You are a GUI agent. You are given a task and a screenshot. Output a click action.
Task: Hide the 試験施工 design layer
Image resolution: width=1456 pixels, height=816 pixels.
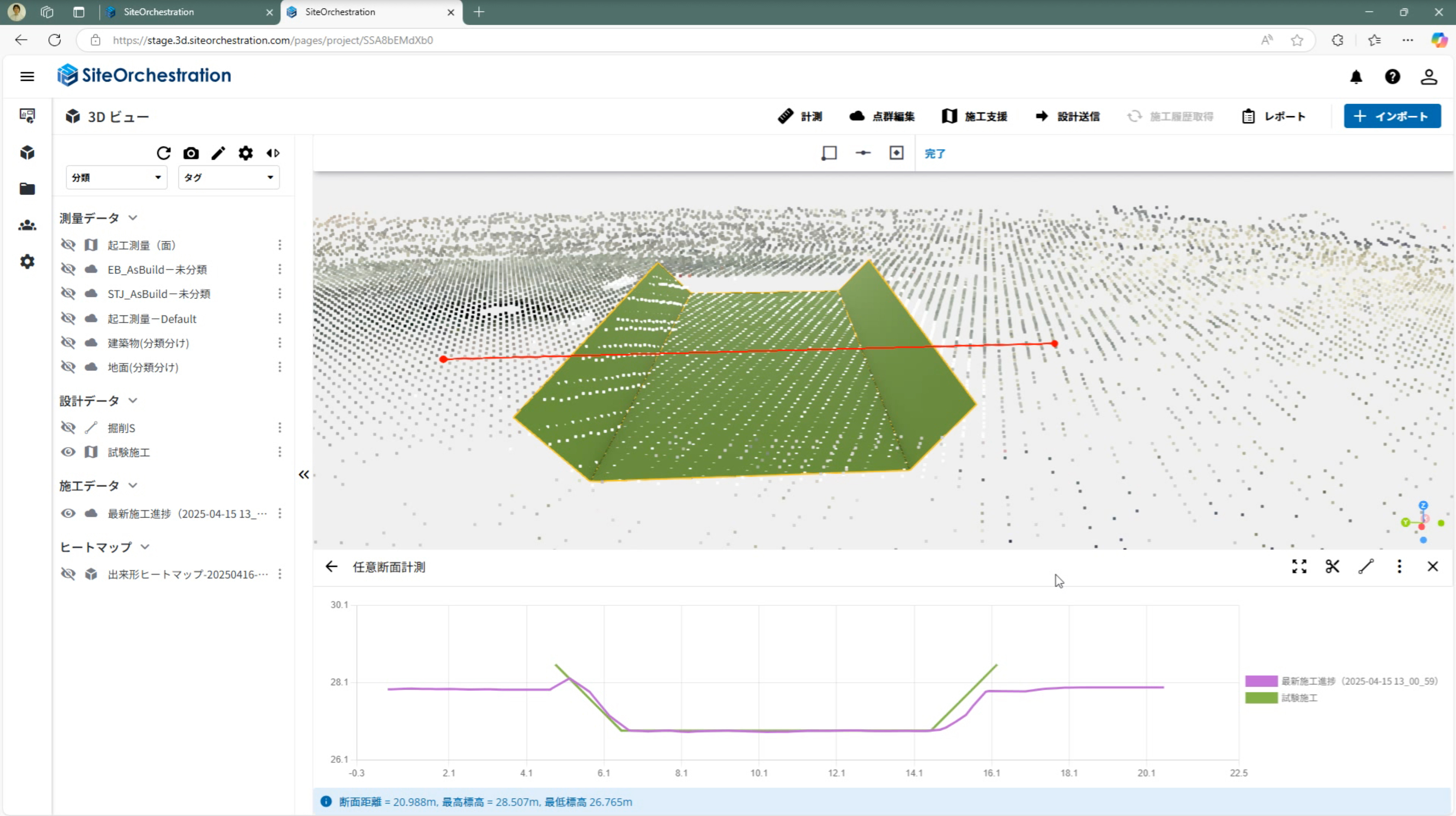tap(68, 452)
